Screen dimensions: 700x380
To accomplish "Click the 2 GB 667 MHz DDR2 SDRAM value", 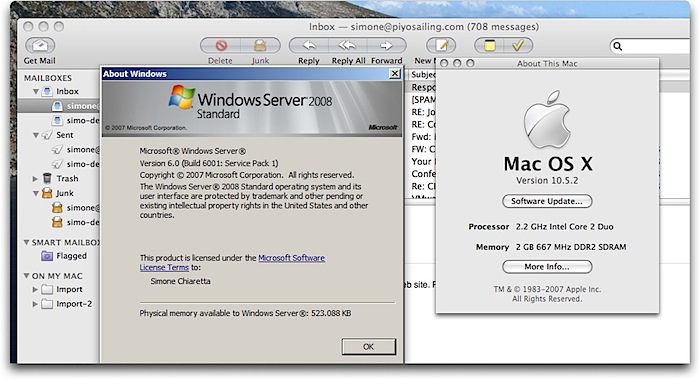I will click(x=571, y=247).
